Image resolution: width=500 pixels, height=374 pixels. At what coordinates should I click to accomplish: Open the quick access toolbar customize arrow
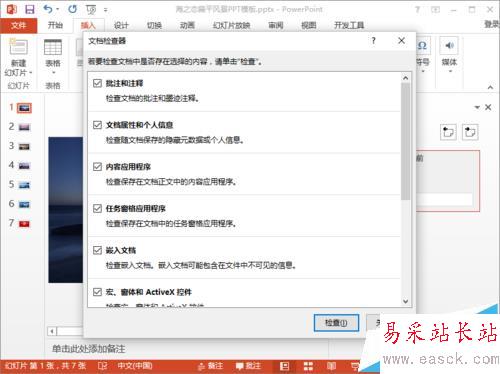pyautogui.click(x=106, y=10)
